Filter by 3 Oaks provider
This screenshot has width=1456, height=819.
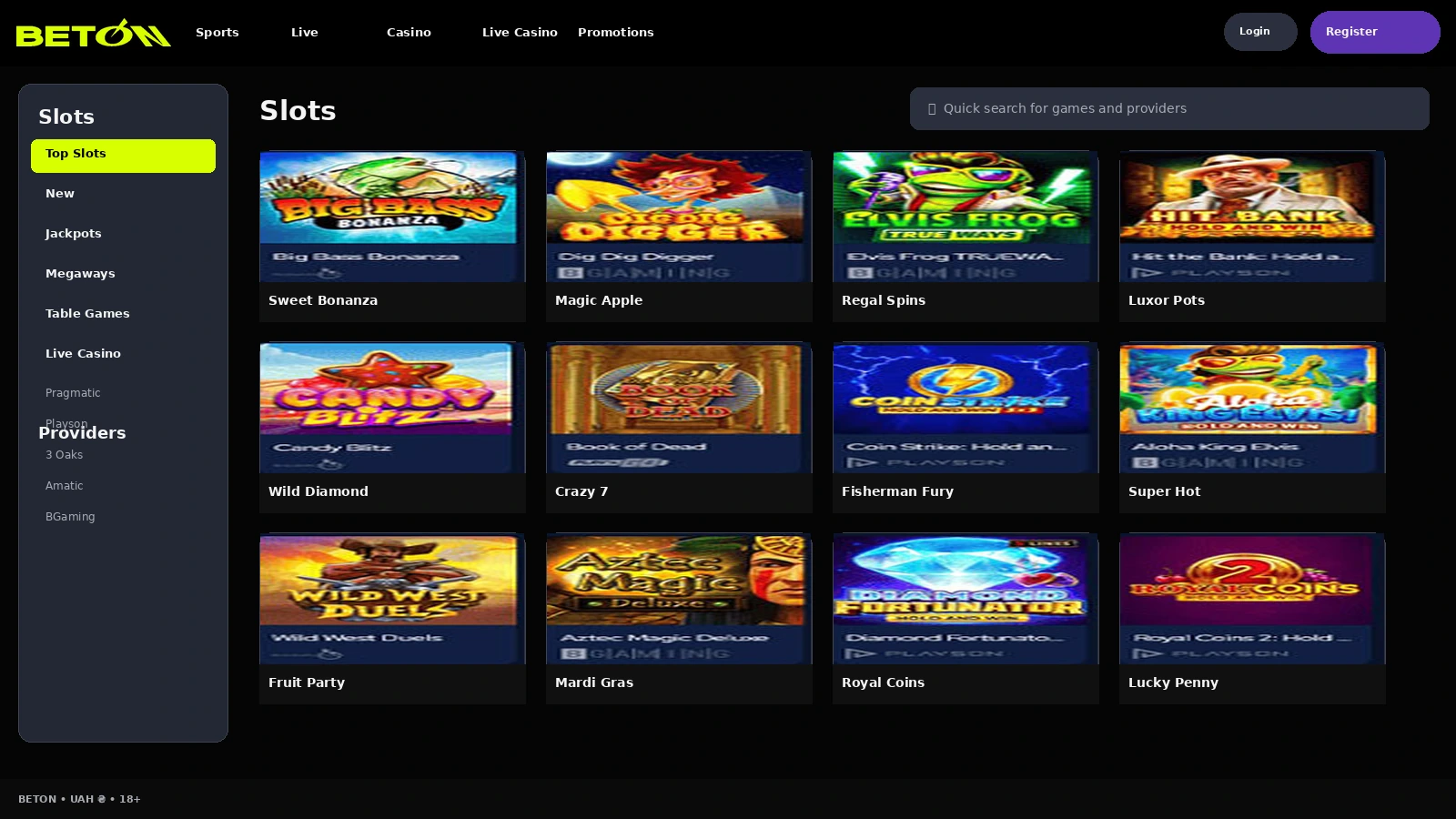pyautogui.click(x=64, y=455)
